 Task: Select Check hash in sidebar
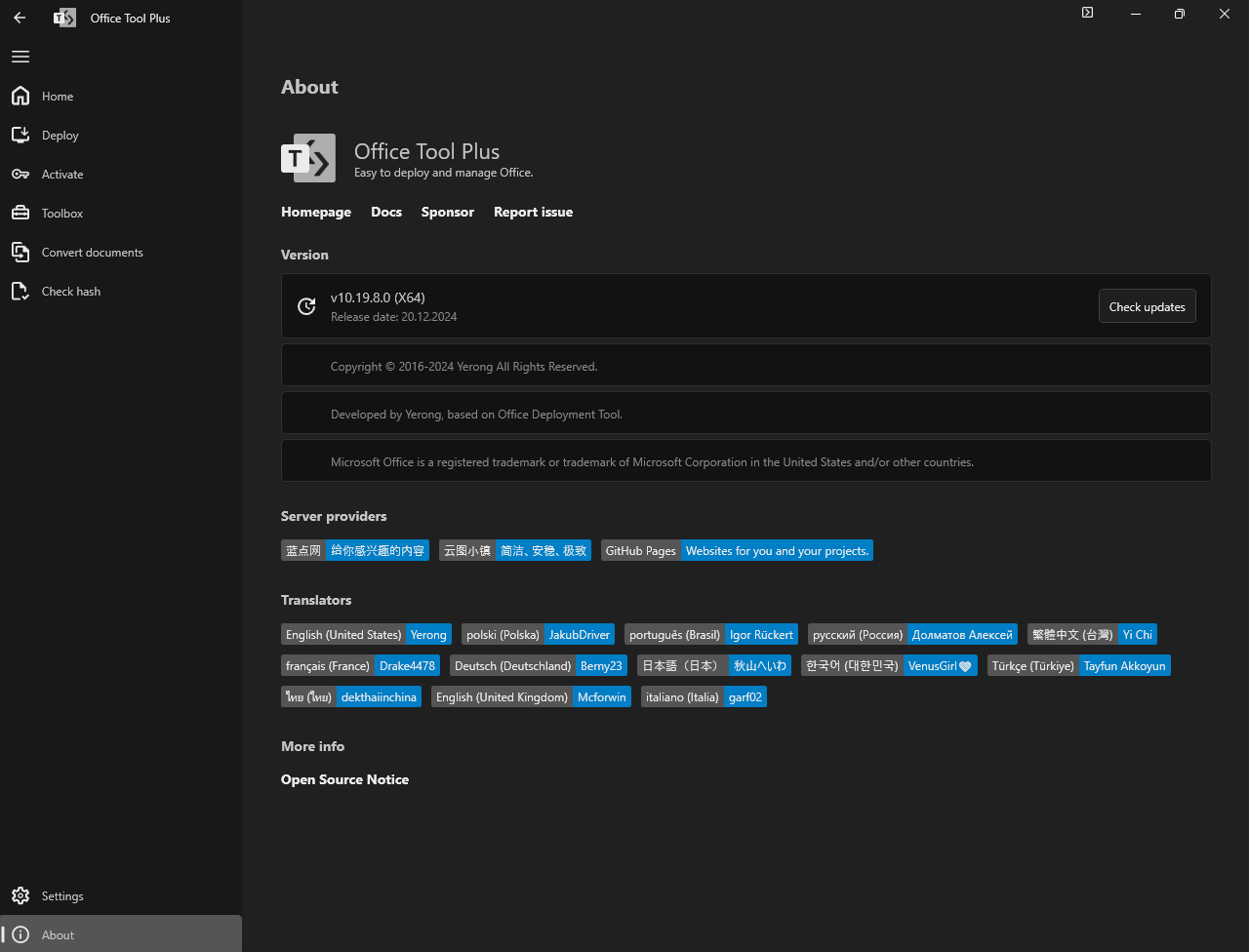121,291
